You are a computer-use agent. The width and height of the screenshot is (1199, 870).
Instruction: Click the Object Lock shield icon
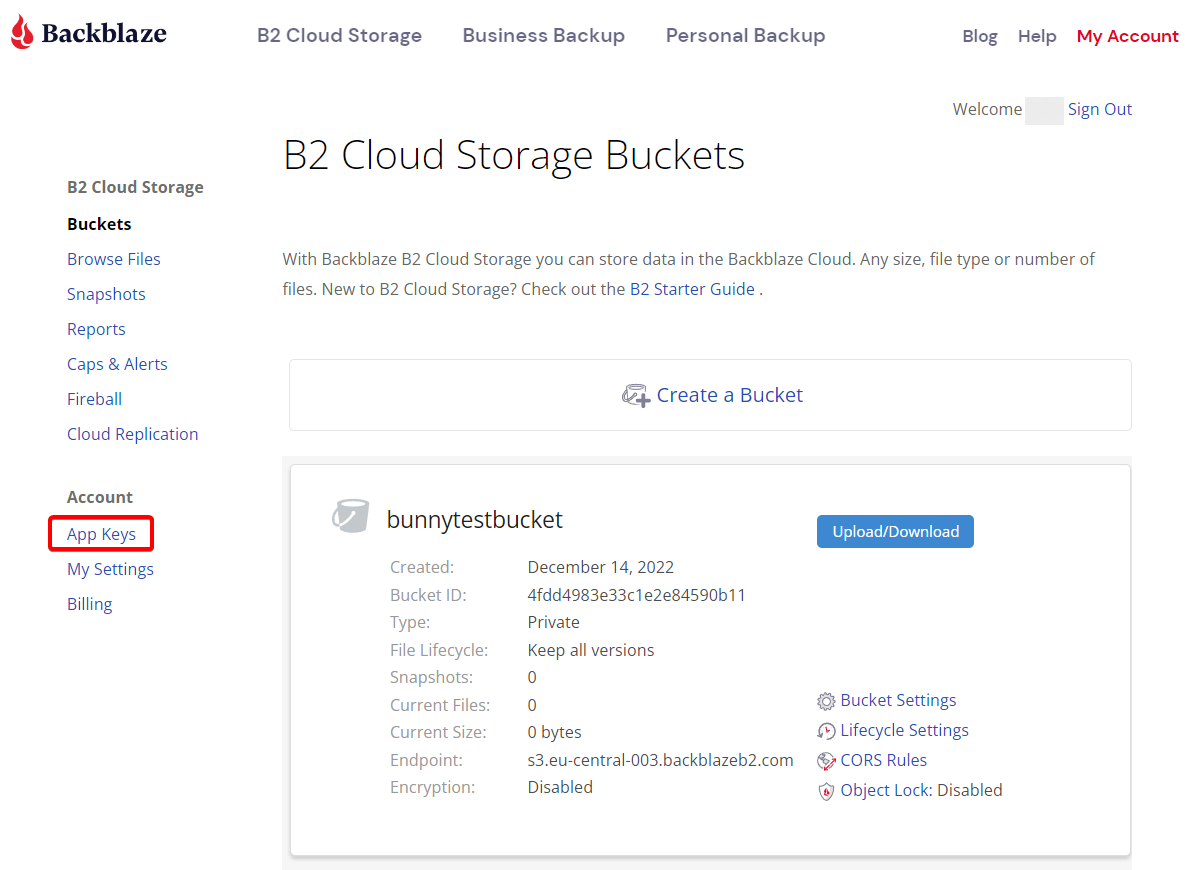(826, 790)
